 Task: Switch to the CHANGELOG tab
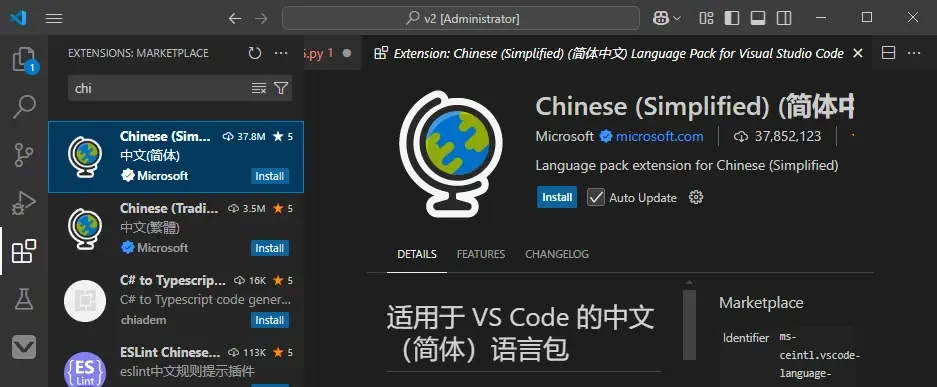click(556, 254)
